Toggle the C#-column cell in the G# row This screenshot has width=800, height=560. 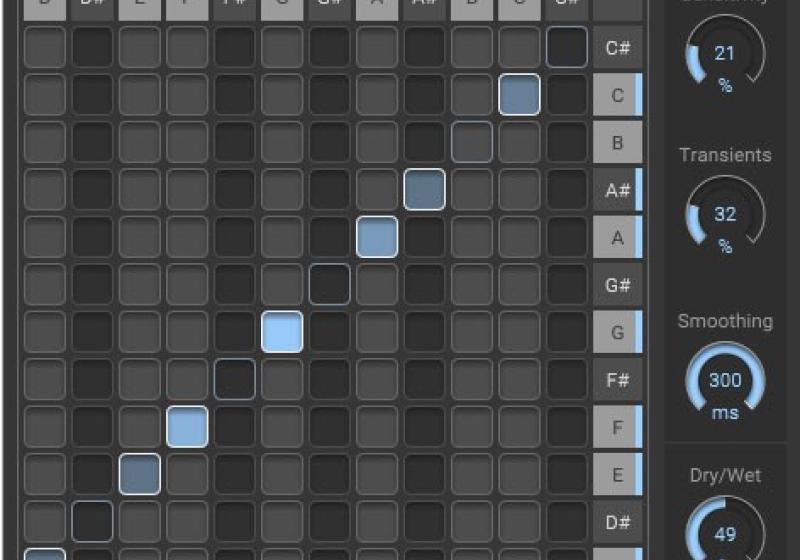567,284
